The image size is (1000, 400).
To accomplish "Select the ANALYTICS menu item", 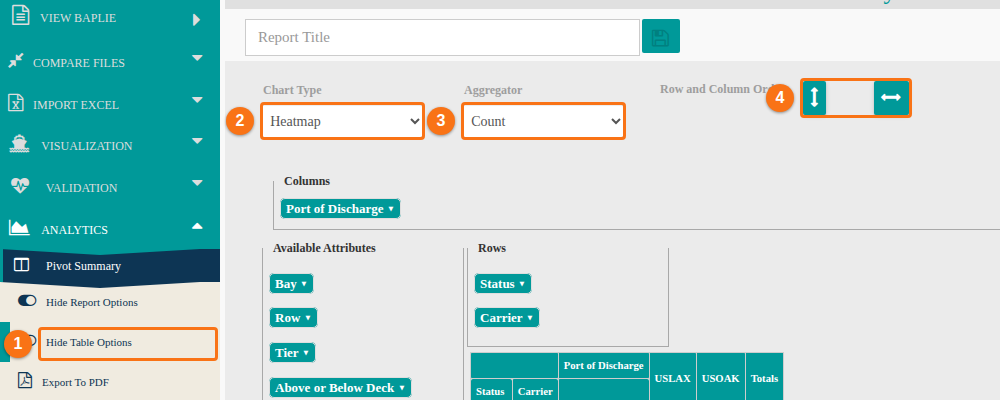I will (75, 230).
